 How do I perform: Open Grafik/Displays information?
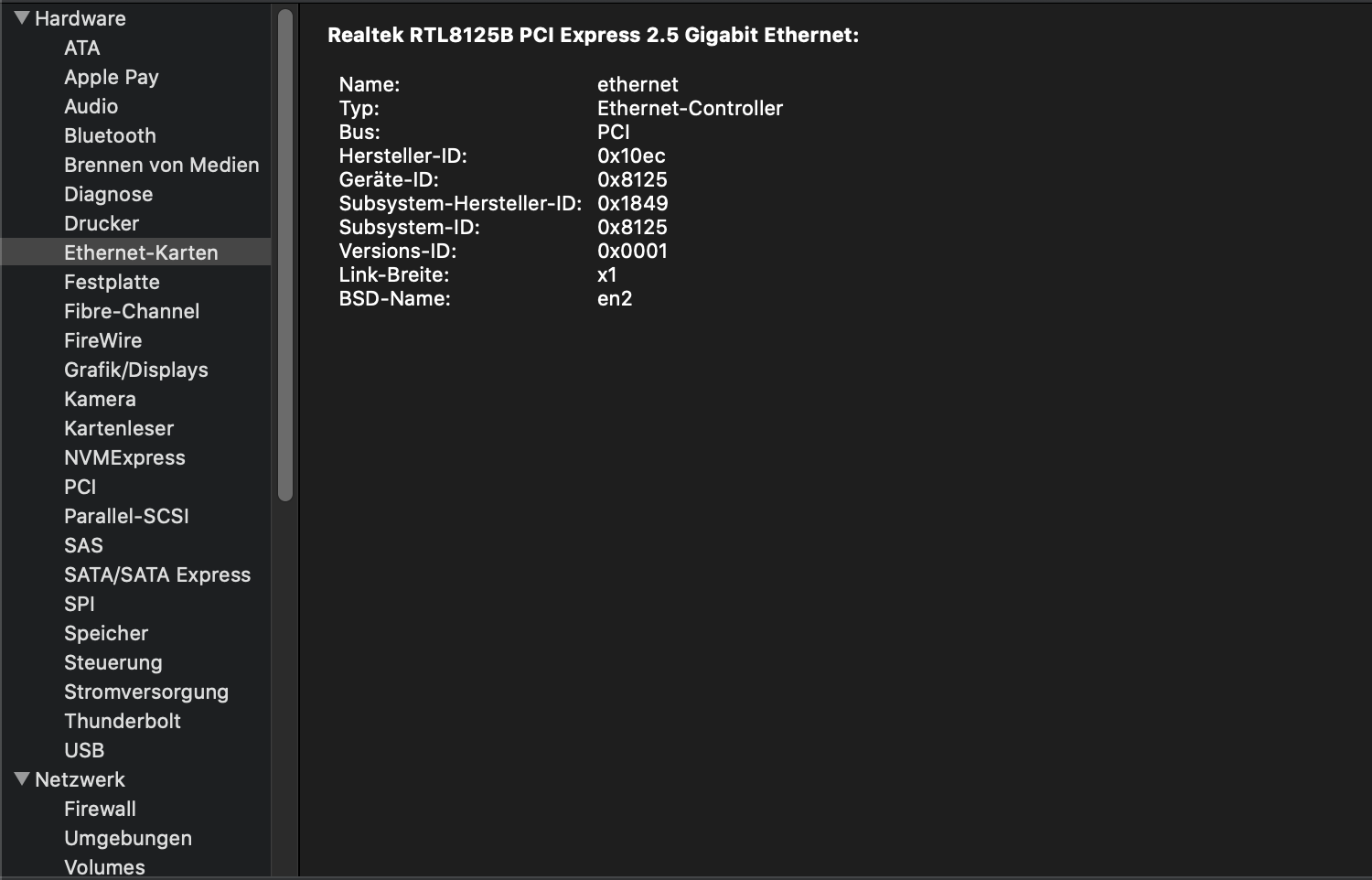(135, 370)
